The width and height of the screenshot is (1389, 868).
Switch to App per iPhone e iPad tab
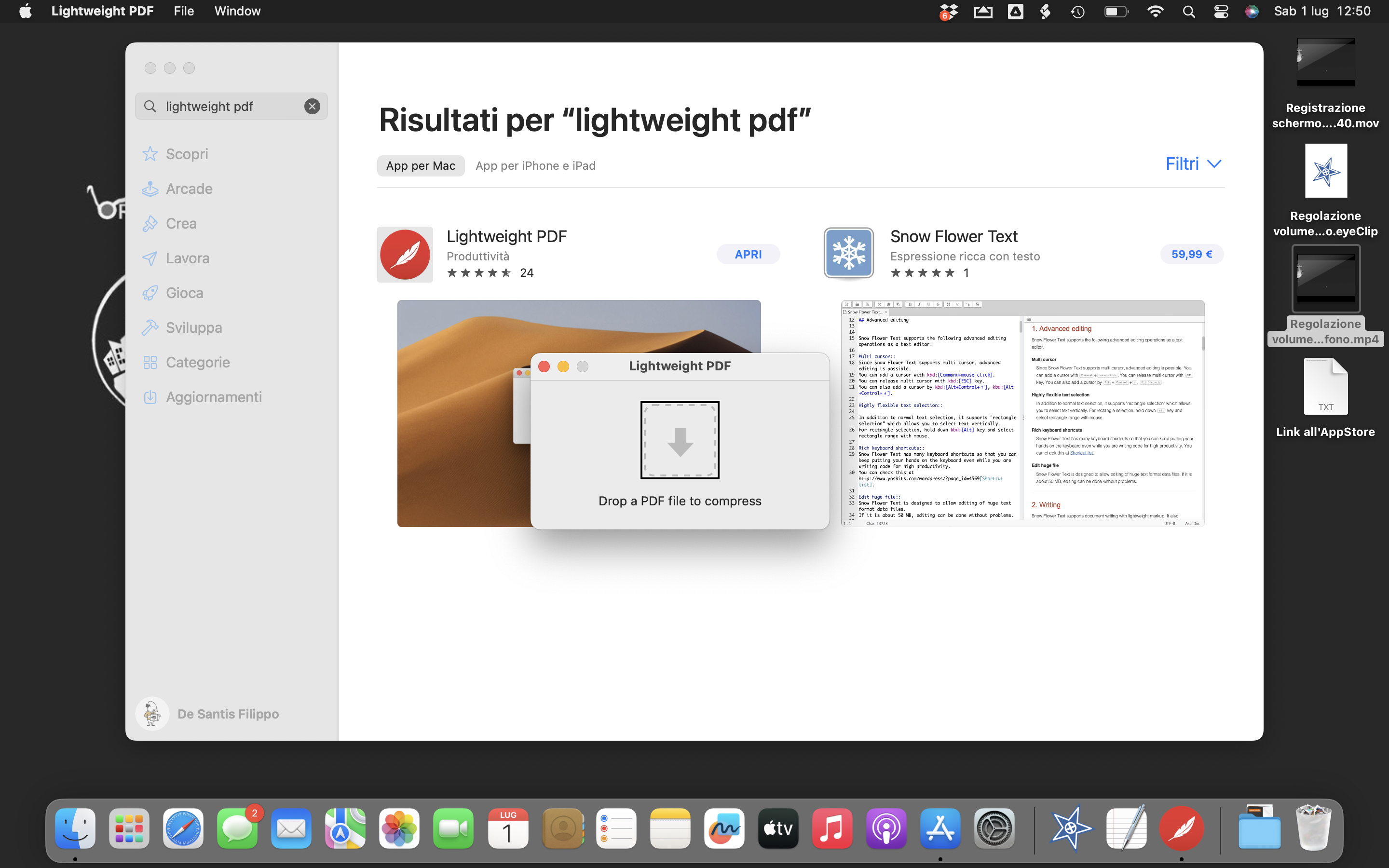coord(535,166)
